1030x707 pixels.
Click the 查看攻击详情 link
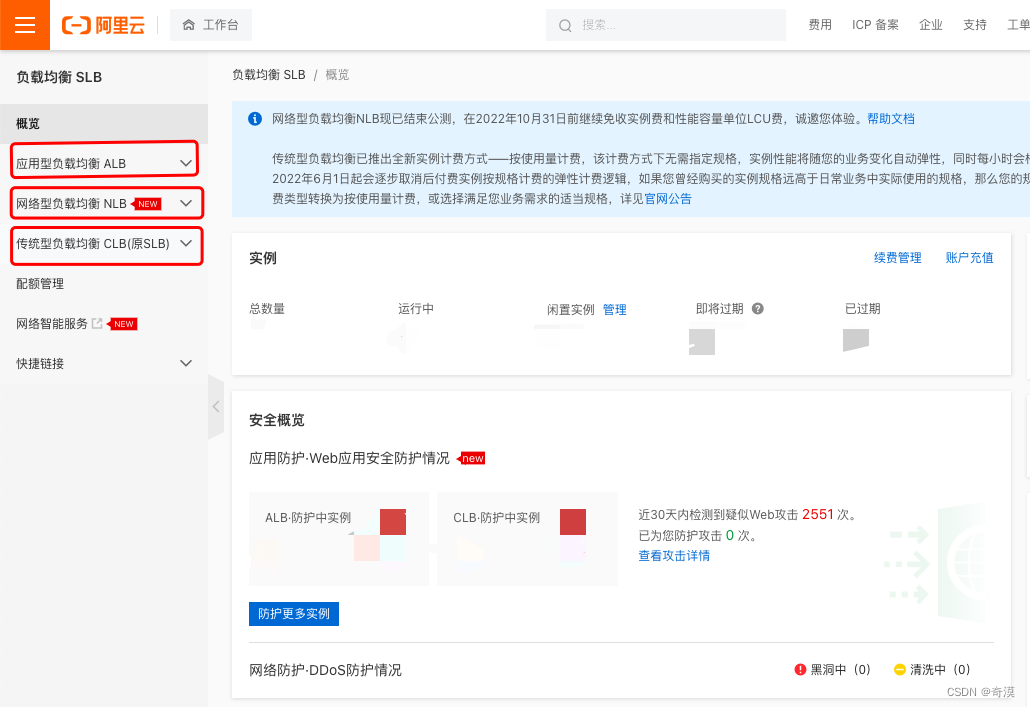[674, 556]
